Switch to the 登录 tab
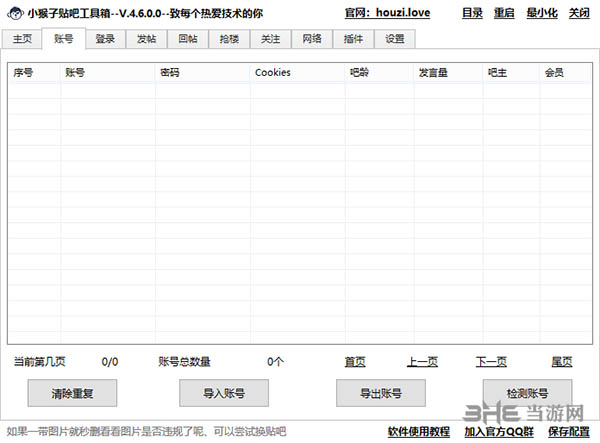This screenshot has height=443, width=600. coord(105,39)
